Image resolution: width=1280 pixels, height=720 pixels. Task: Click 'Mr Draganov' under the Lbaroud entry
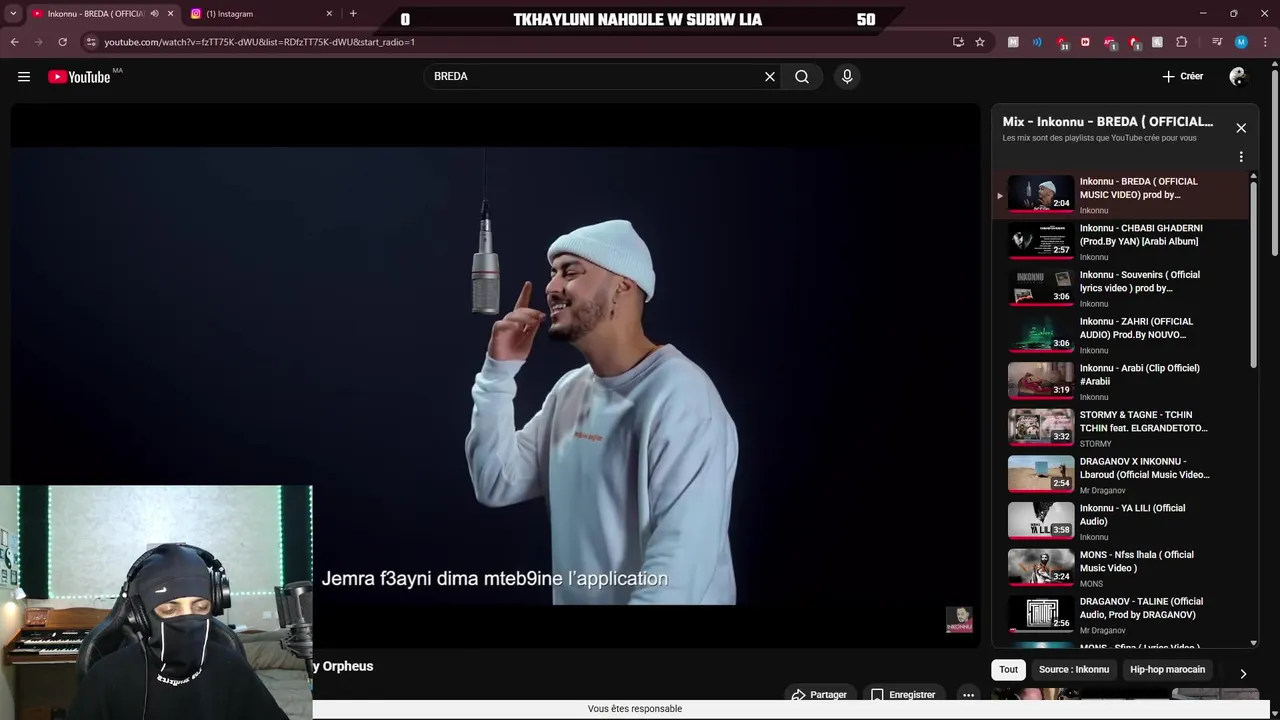click(x=1102, y=490)
